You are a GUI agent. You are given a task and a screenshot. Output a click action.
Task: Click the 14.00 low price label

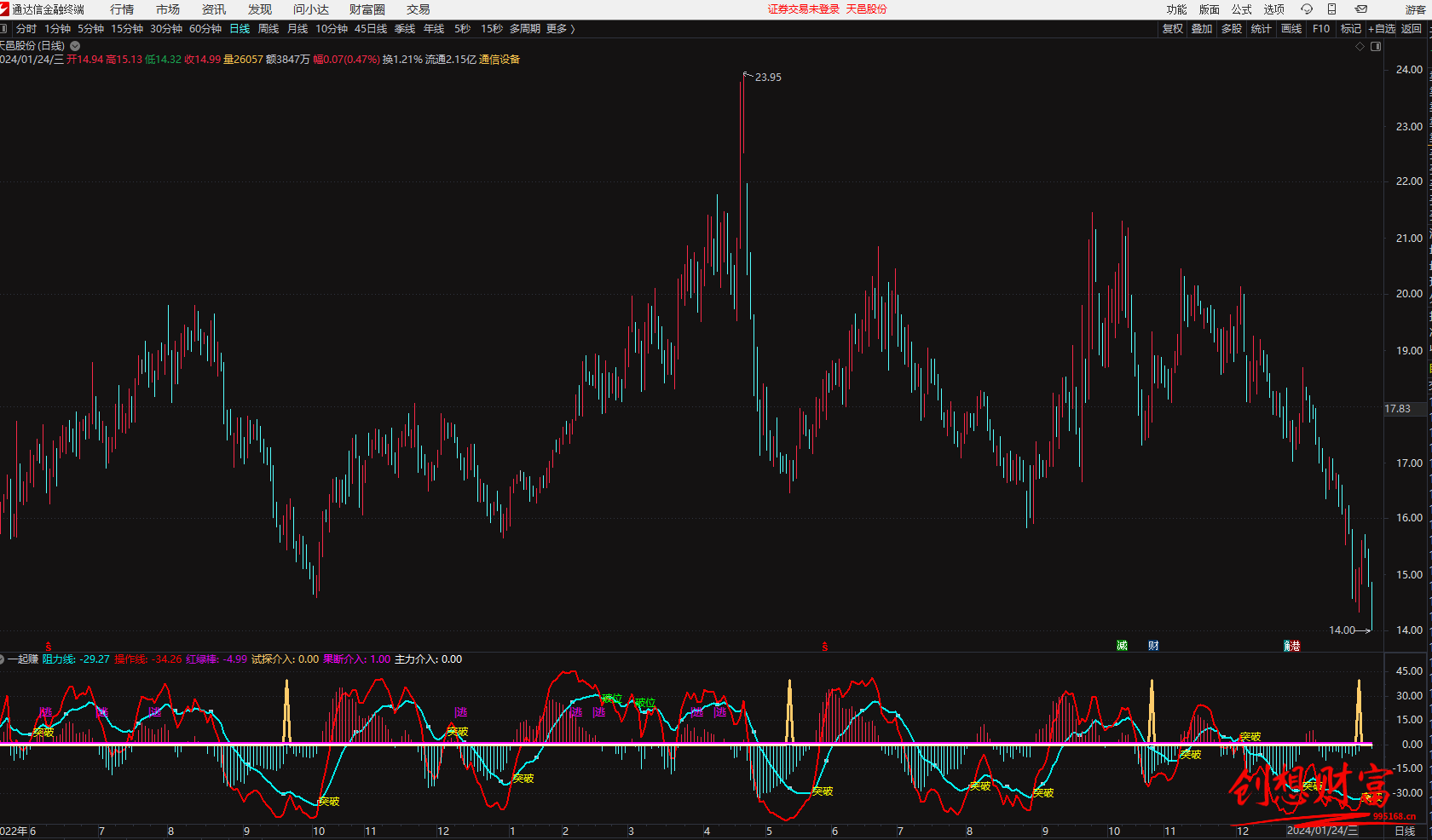coord(1342,630)
